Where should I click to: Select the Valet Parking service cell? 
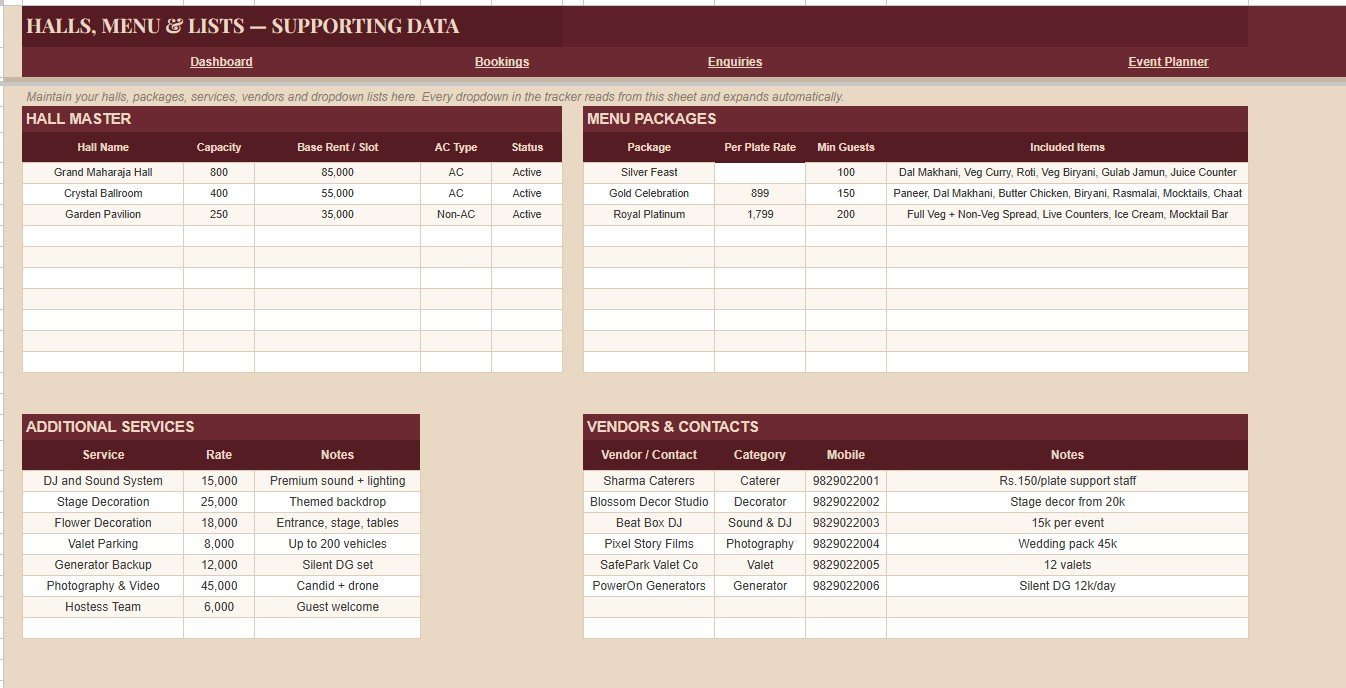pos(103,544)
